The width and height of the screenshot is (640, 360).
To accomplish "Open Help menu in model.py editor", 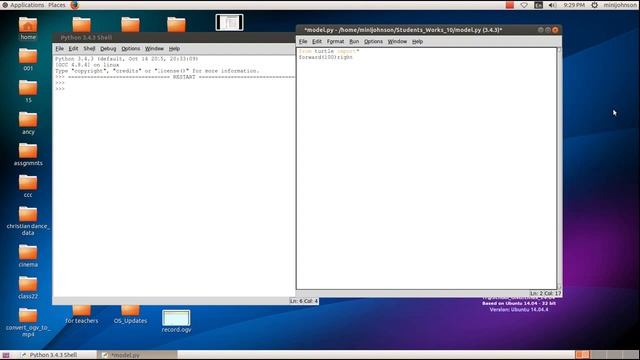I will click(x=417, y=42).
